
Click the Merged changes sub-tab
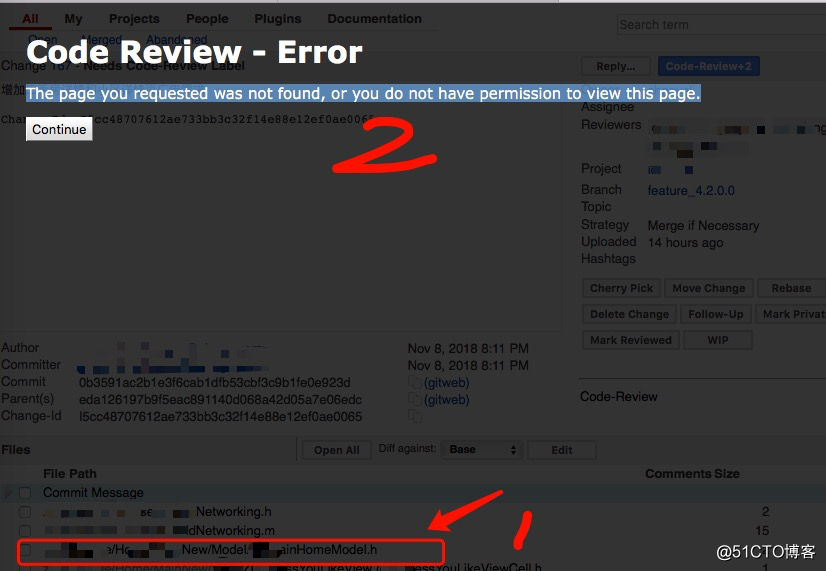tap(101, 40)
